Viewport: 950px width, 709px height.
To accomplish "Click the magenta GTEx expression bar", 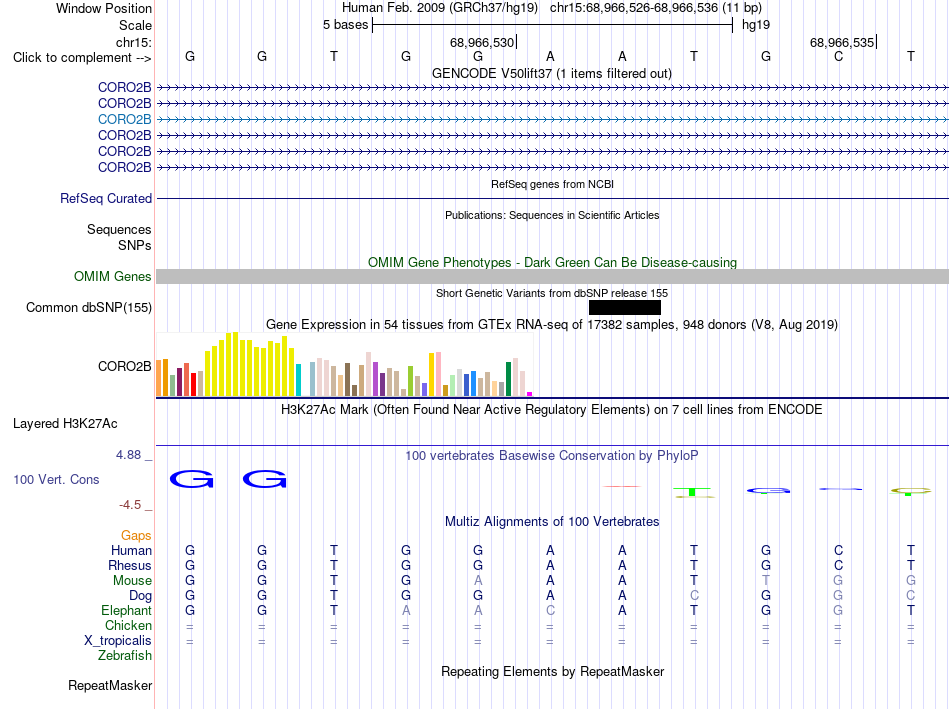I will [x=530, y=394].
